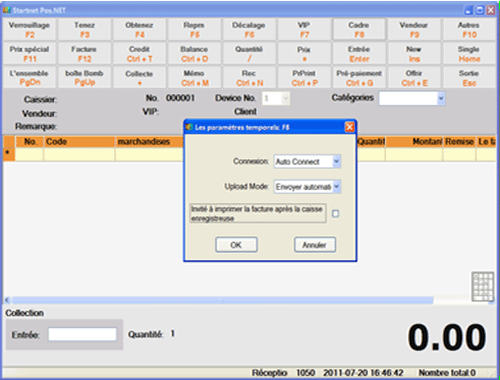Viewport: 500px width, 380px height.
Task: Open the Upload Mode dropdown
Action: (x=337, y=187)
